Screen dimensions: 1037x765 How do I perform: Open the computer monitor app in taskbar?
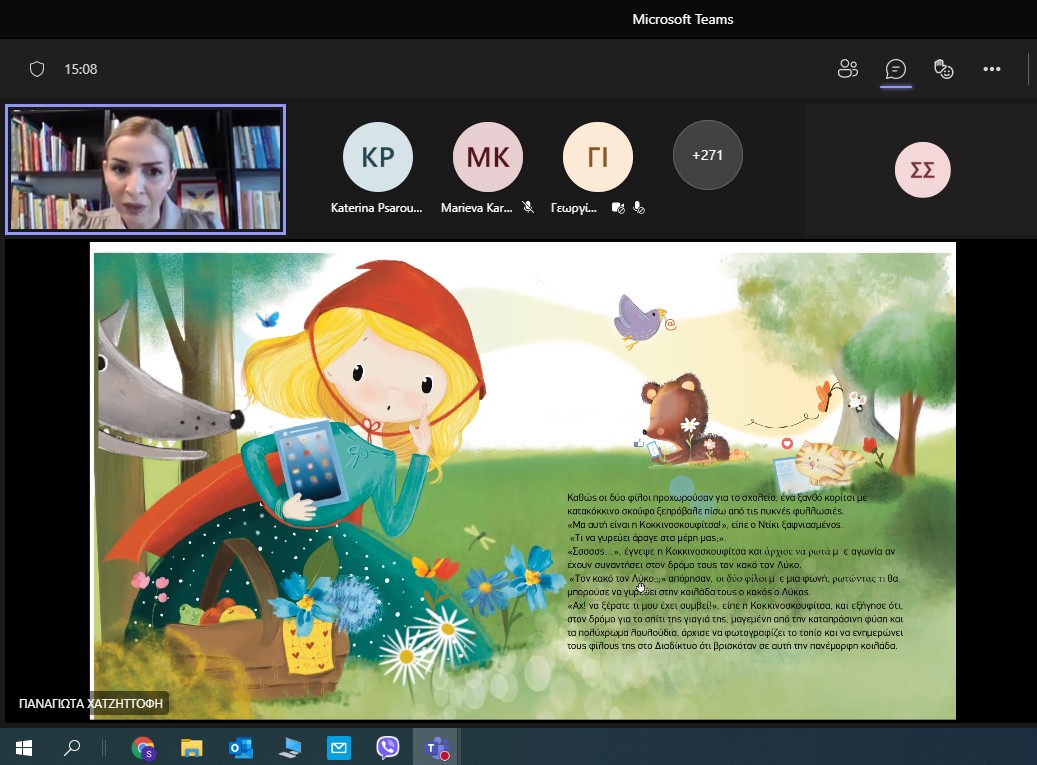(290, 748)
